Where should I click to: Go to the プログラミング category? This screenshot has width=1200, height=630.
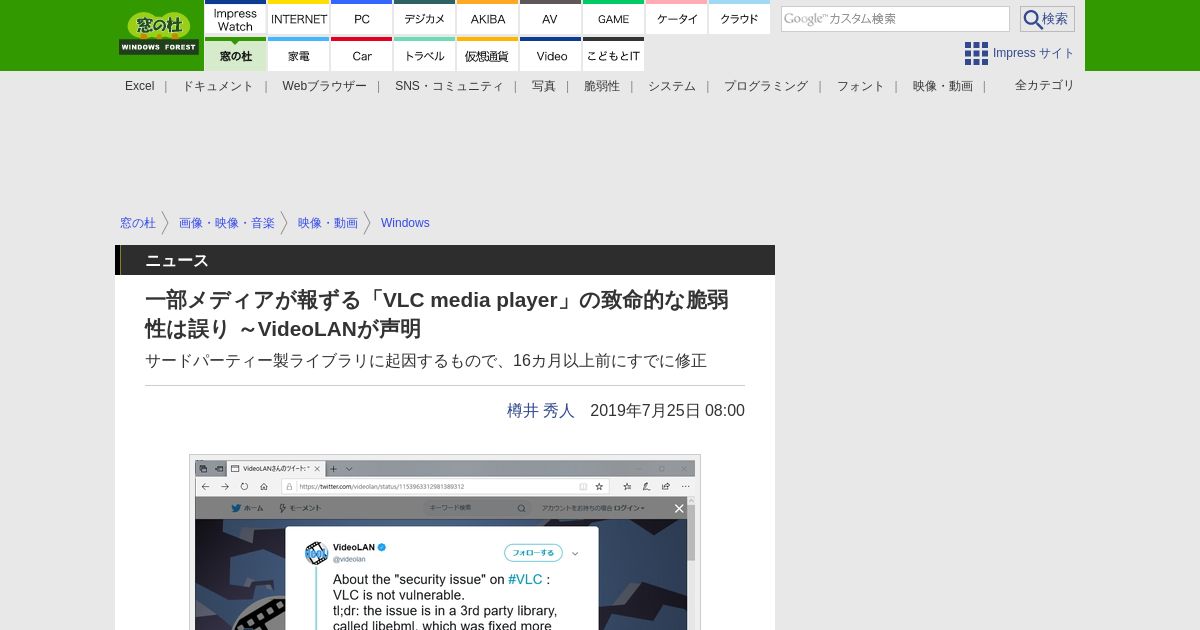(766, 86)
